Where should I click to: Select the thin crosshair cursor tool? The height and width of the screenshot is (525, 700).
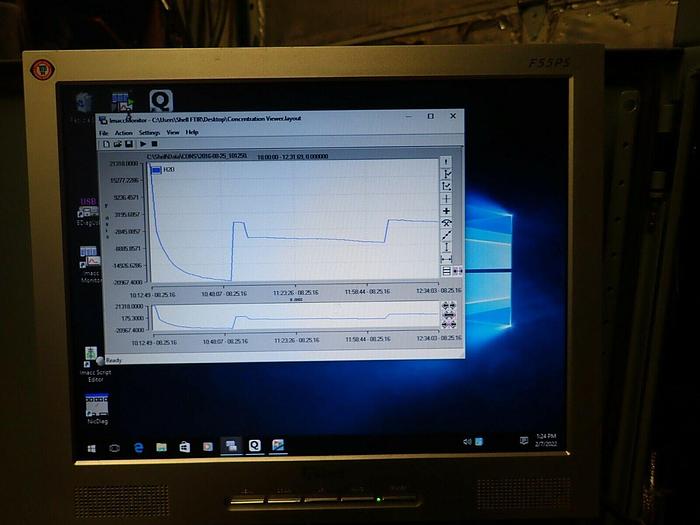[x=446, y=199]
